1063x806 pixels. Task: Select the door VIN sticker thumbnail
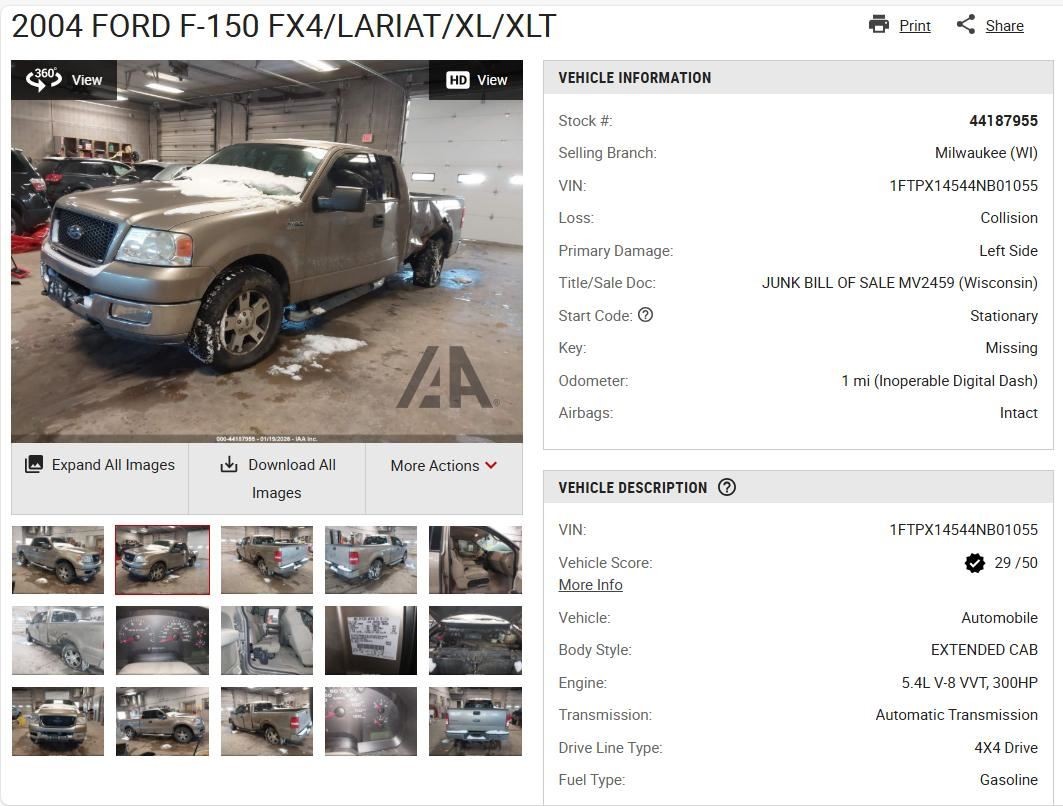371,641
